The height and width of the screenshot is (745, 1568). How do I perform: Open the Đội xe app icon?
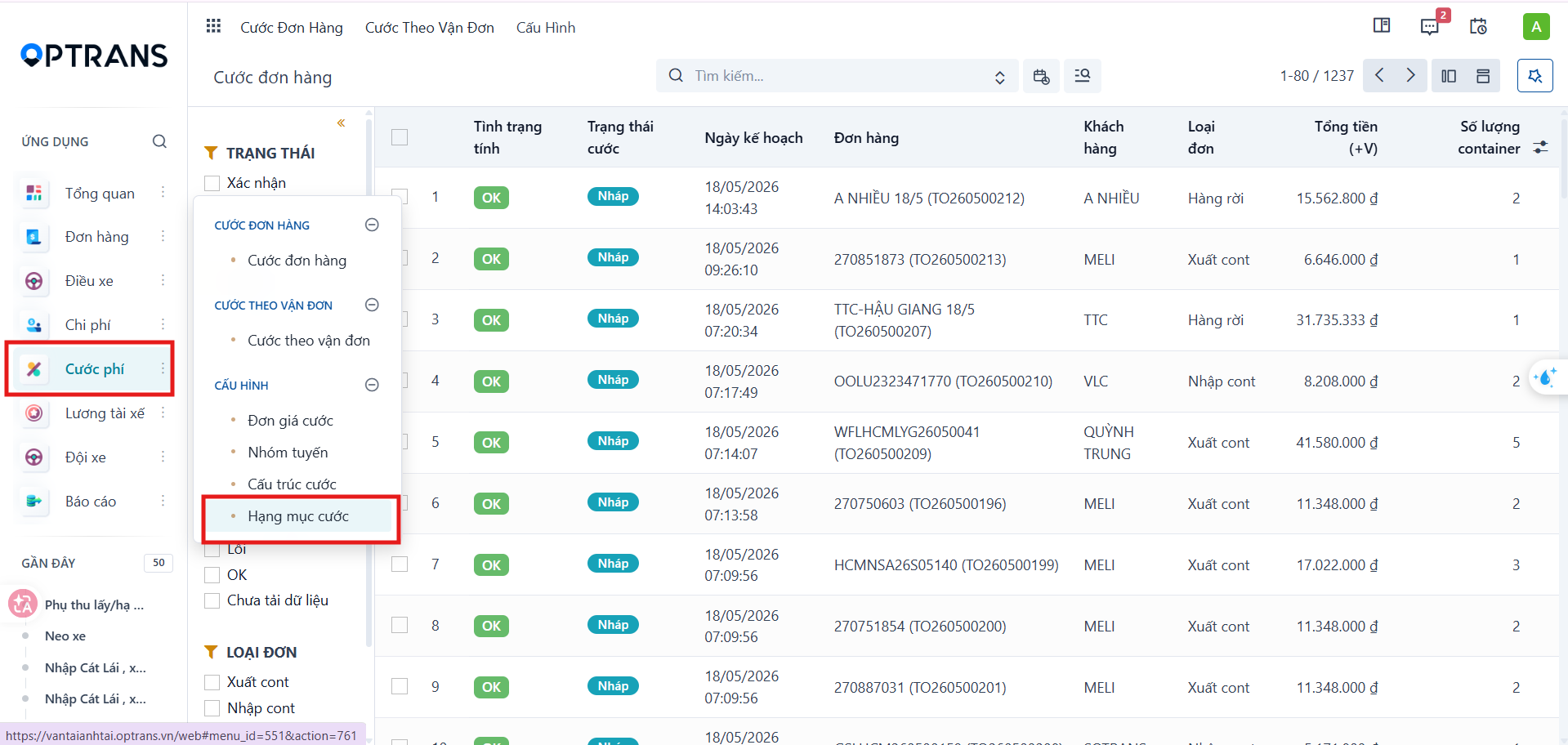(34, 457)
